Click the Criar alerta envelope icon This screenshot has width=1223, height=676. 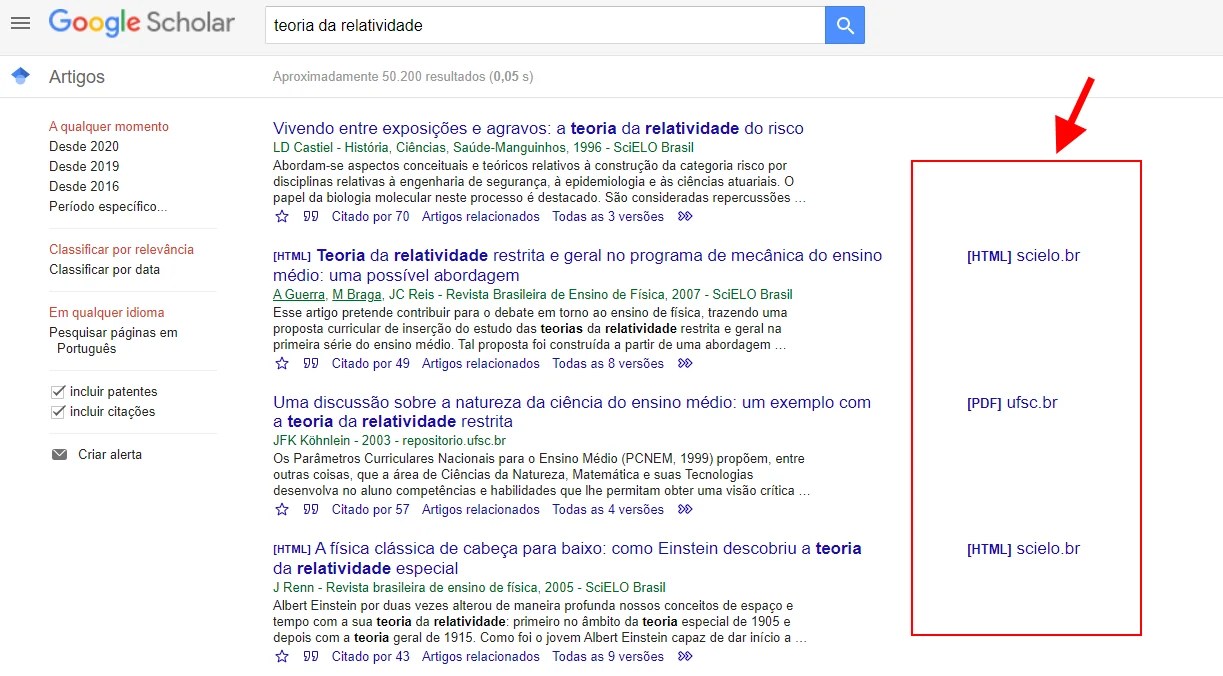pos(59,454)
